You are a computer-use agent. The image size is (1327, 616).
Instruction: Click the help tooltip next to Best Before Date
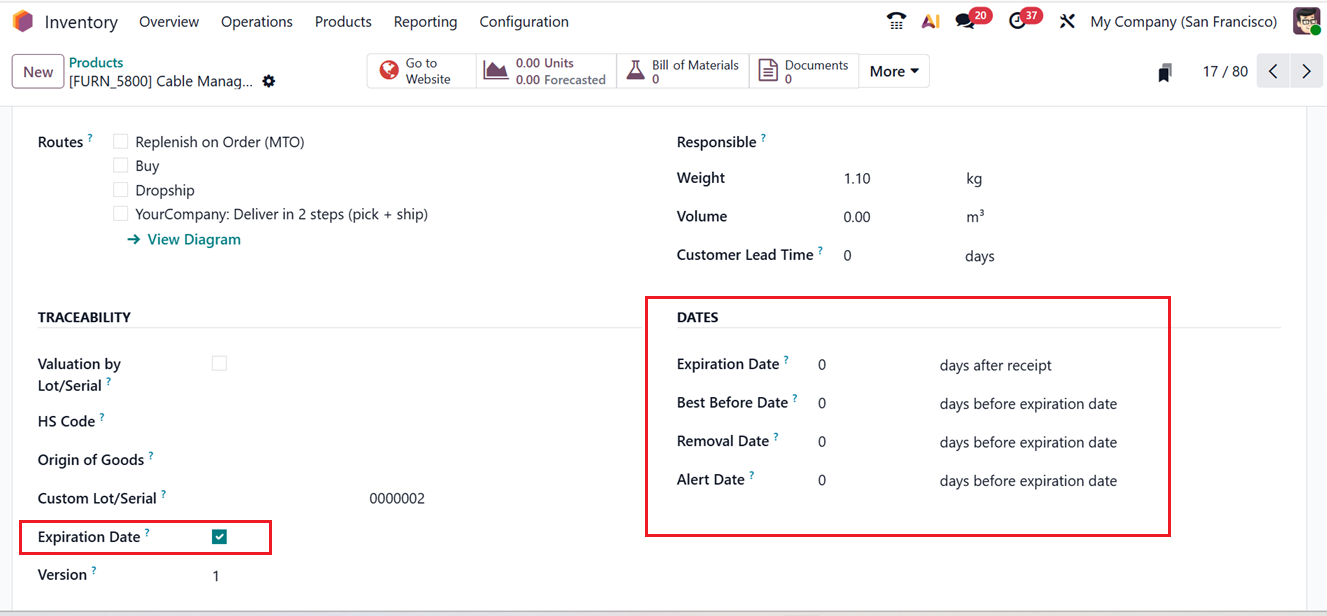(795, 398)
